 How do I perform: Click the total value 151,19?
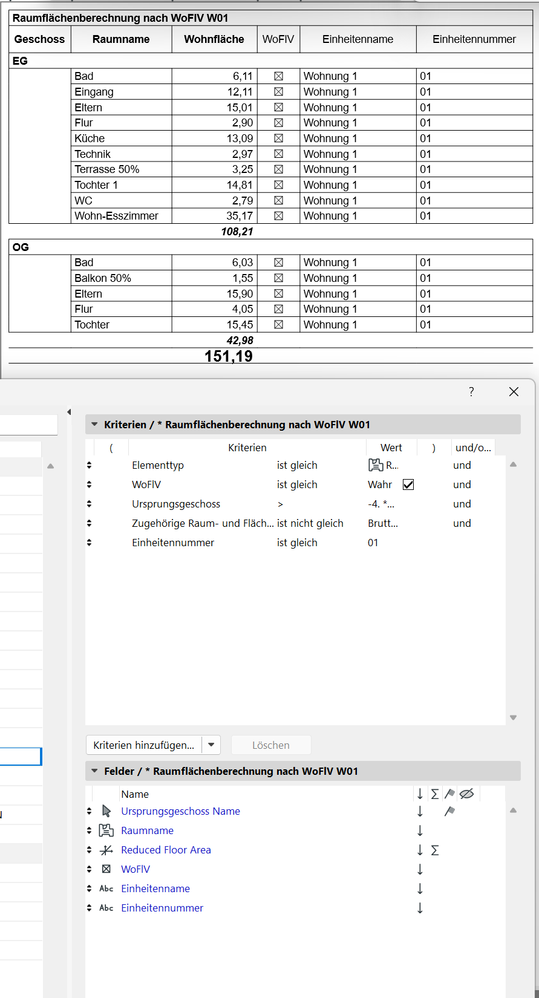[228, 356]
